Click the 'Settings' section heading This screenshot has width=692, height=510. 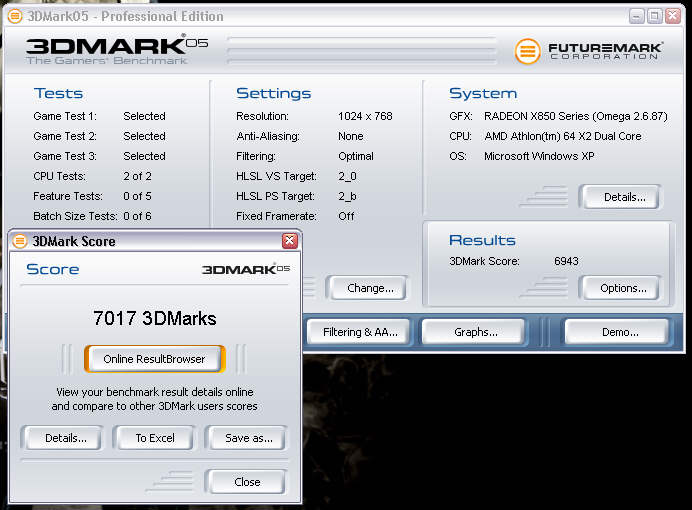point(274,94)
